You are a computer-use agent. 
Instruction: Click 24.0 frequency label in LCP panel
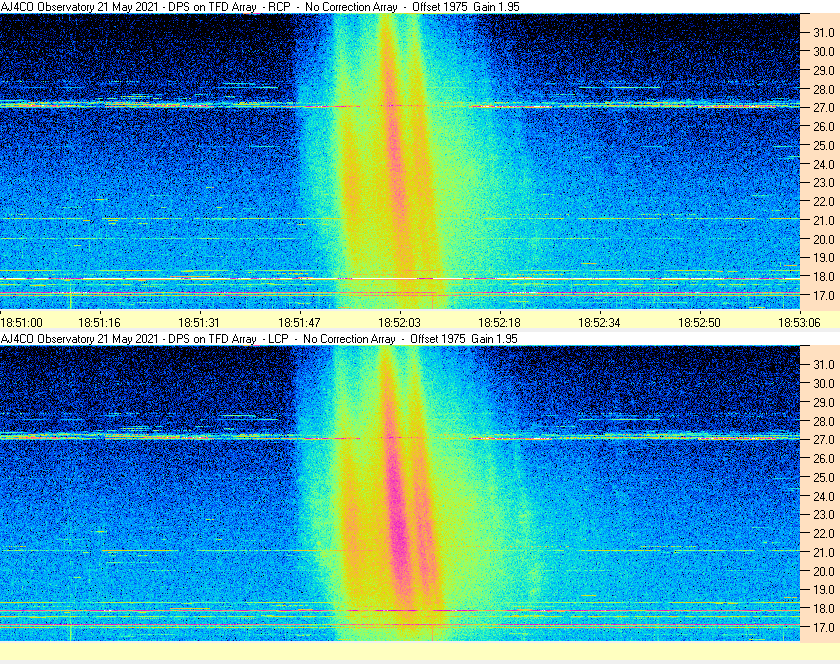point(824,497)
